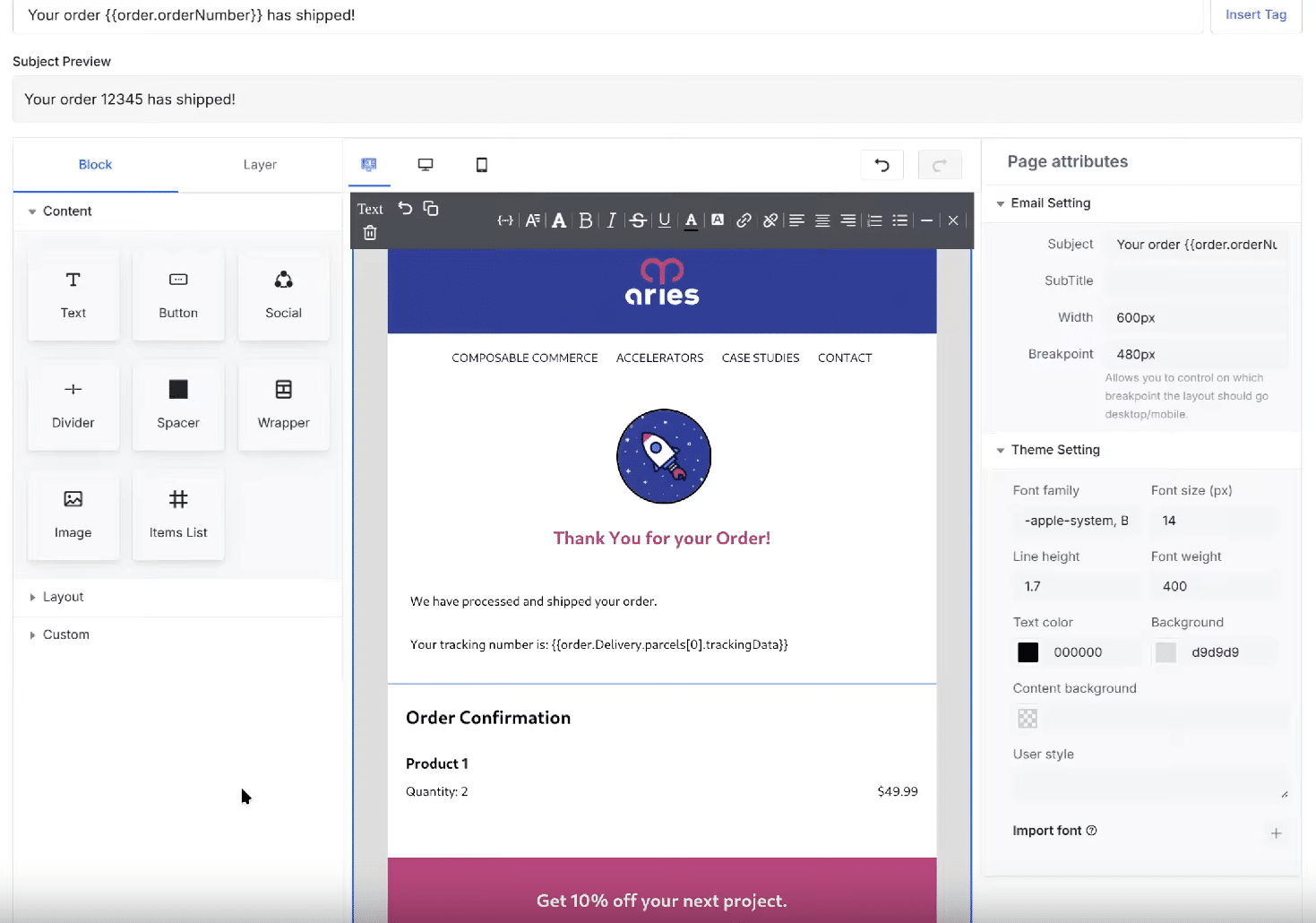Viewport: 1316px width, 923px height.
Task: Apply italic formatting to the text
Action: pos(611,220)
